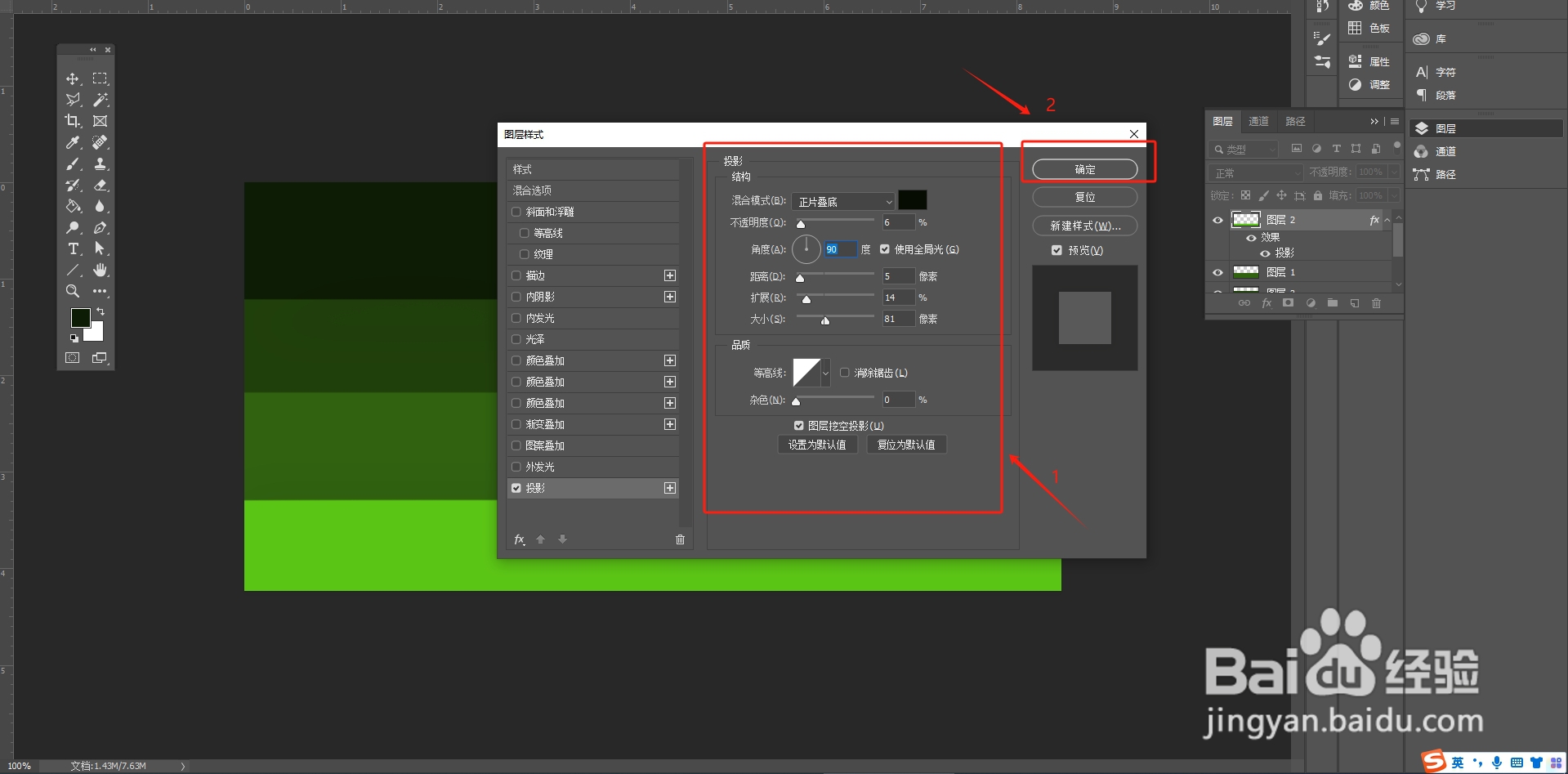
Task: Select the Dodge tool
Action: (x=73, y=227)
